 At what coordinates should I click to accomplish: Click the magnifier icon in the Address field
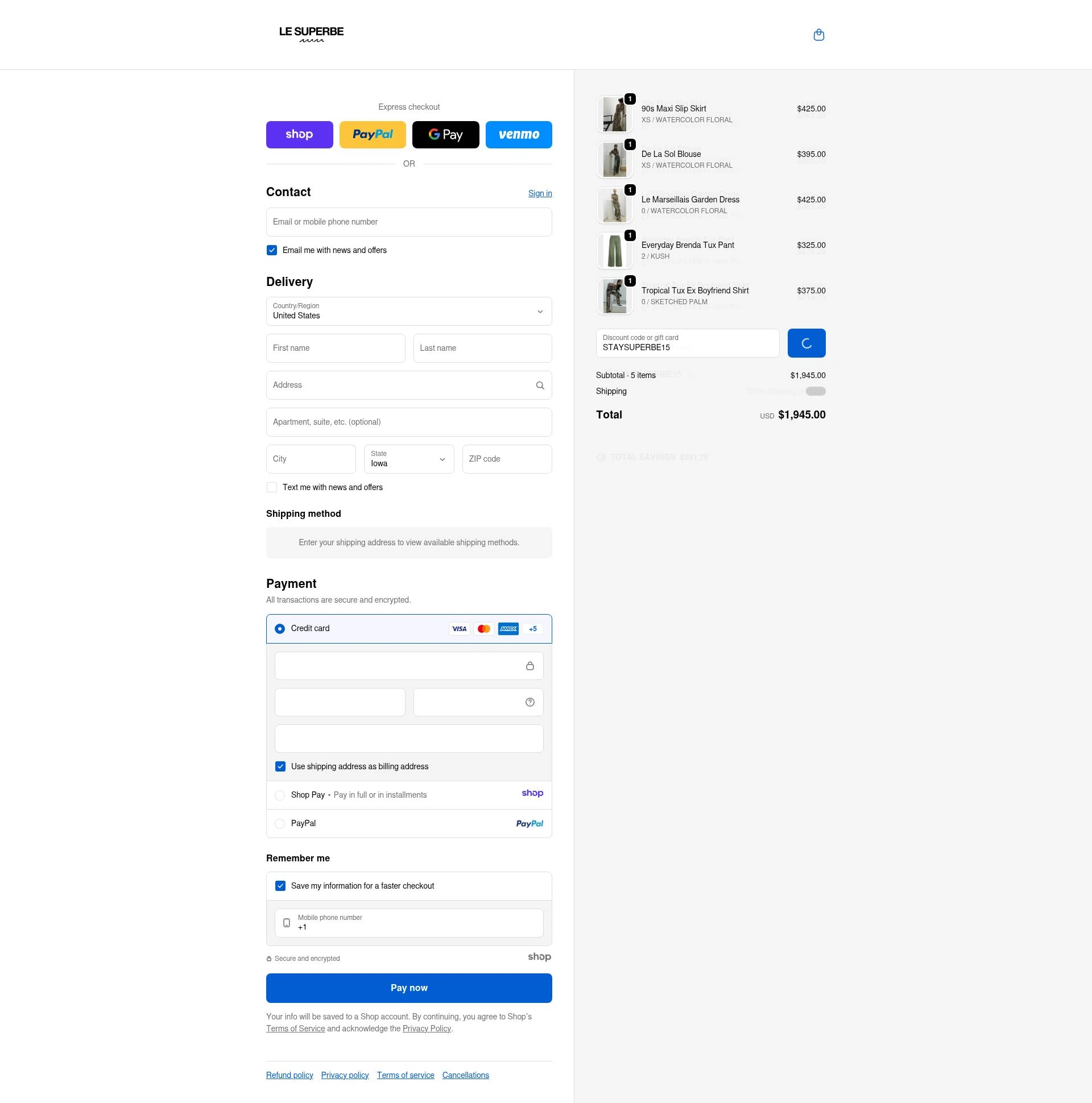539,385
